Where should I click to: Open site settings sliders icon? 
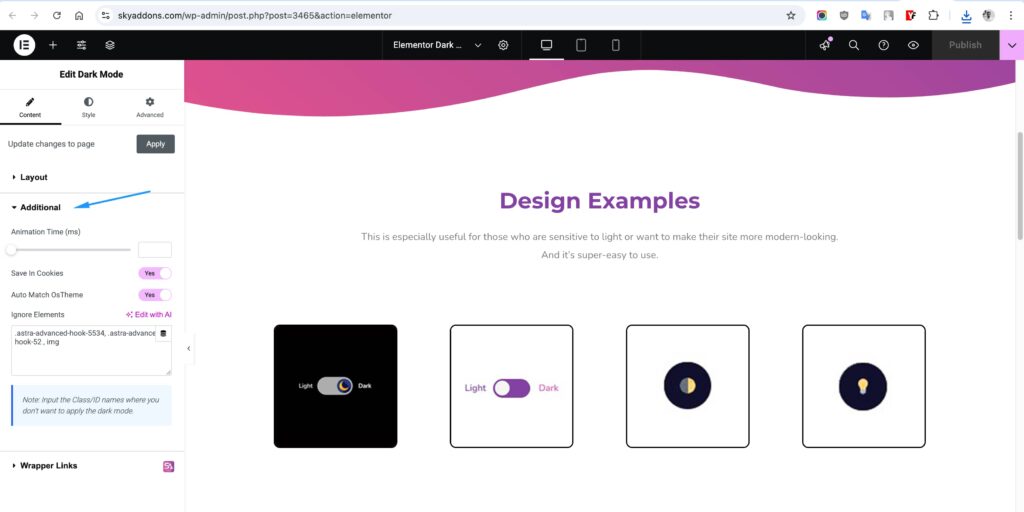pos(82,45)
